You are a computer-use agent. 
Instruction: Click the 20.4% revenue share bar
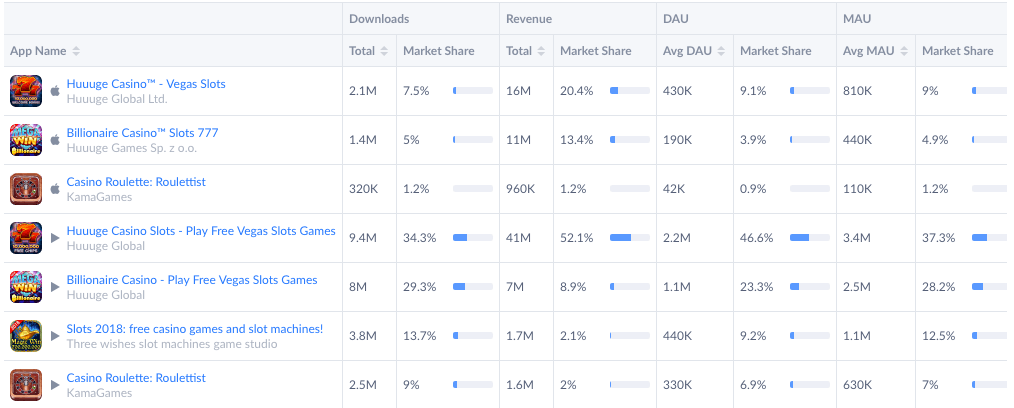coord(630,91)
